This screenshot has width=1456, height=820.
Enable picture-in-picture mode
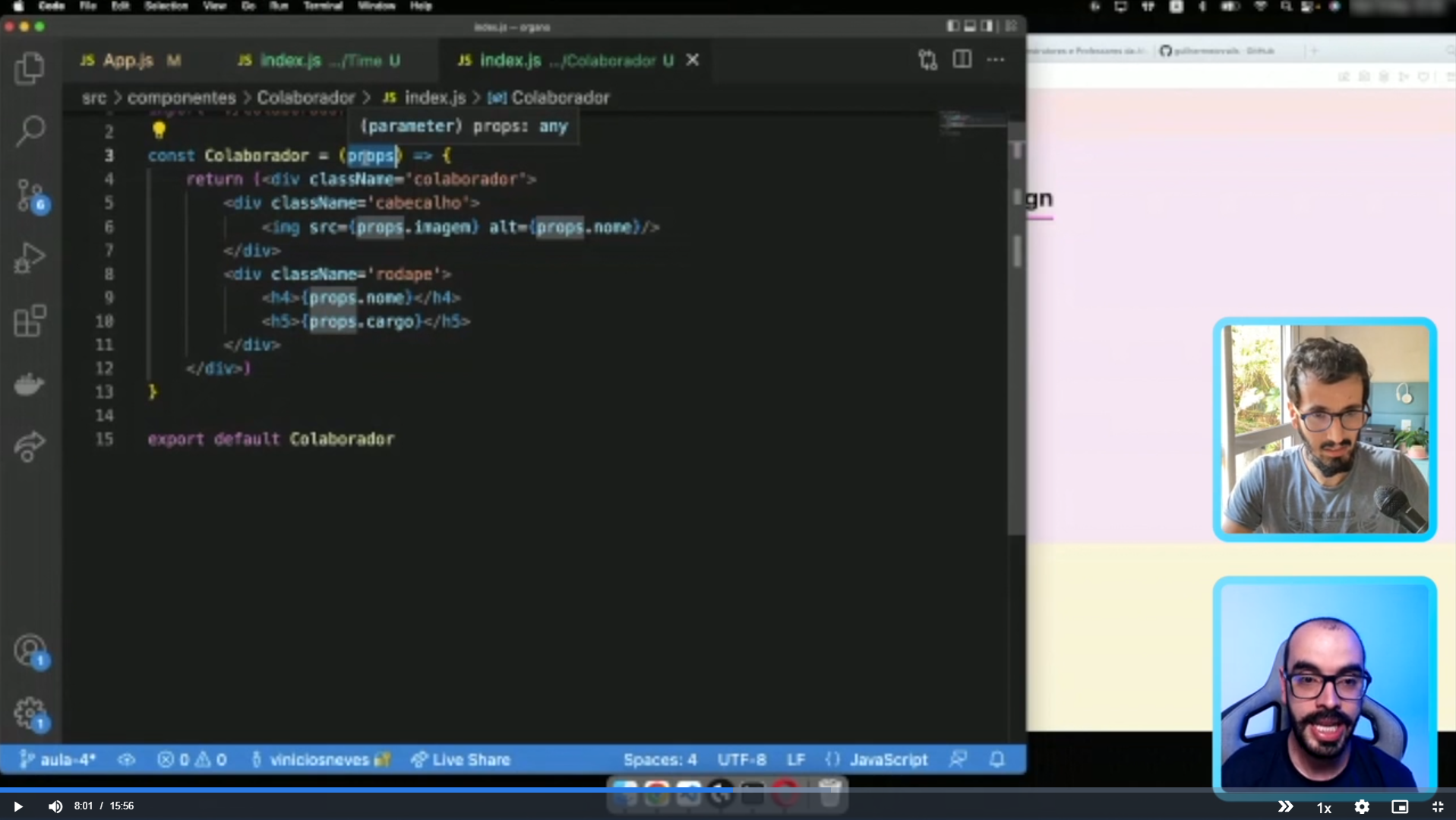tap(1400, 807)
